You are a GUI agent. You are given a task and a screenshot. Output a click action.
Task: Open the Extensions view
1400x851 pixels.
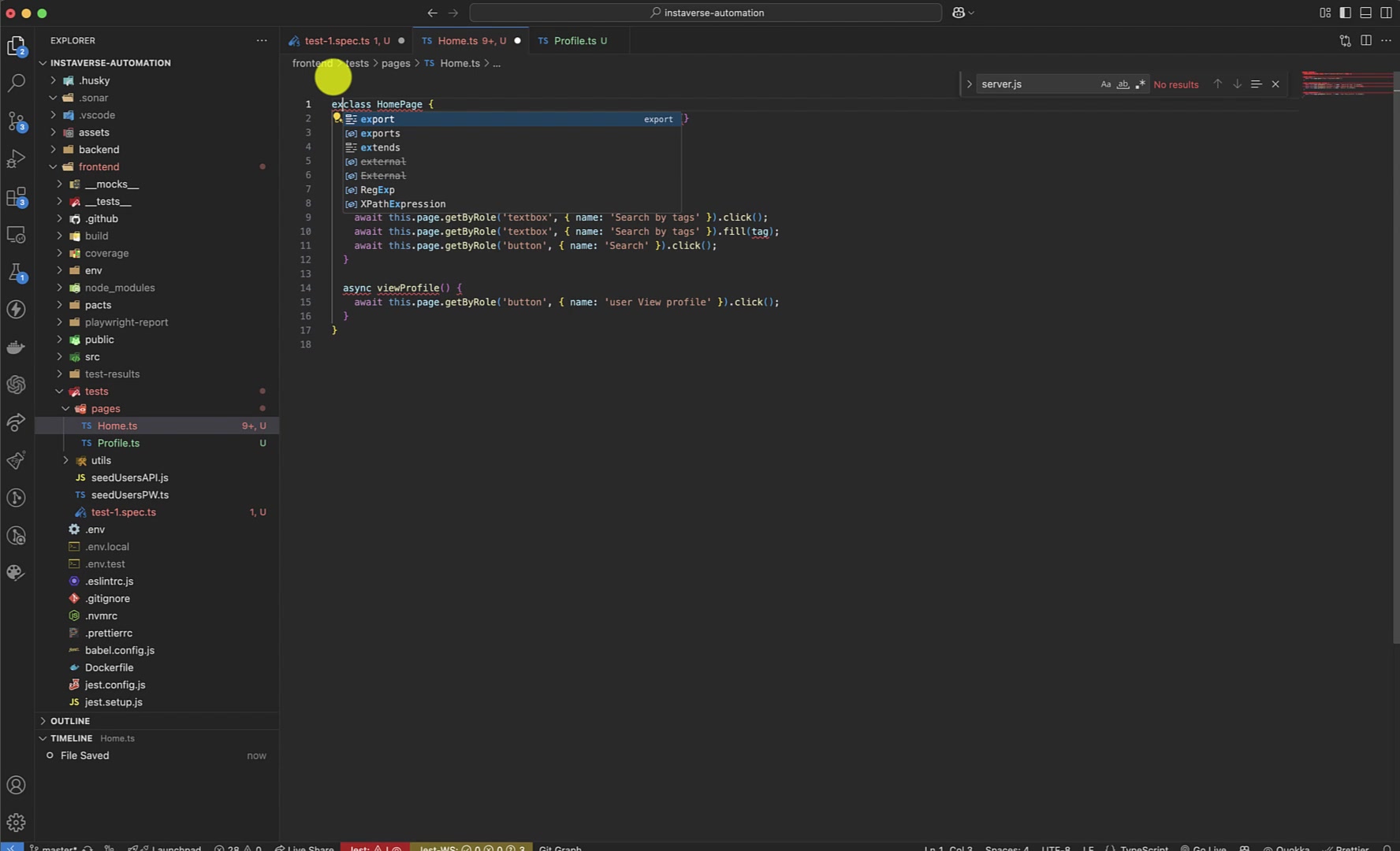click(x=16, y=196)
